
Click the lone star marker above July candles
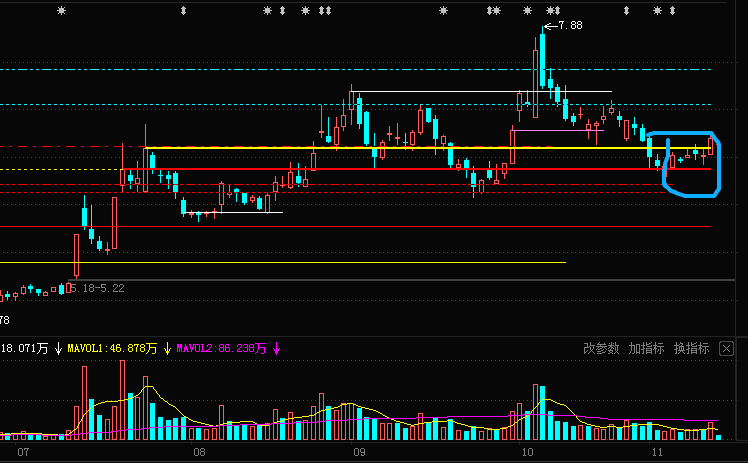click(62, 10)
